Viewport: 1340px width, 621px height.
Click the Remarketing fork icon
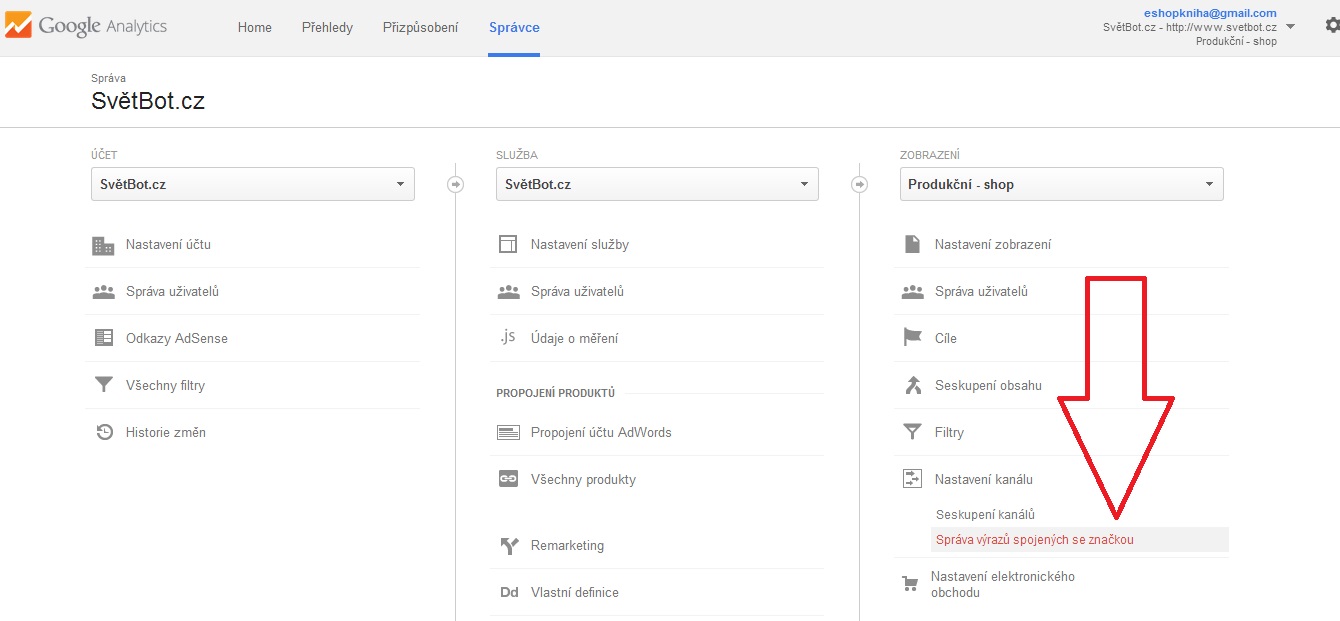click(x=509, y=546)
